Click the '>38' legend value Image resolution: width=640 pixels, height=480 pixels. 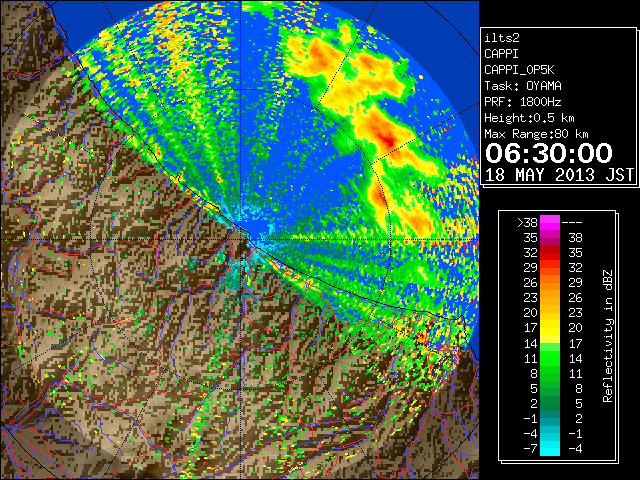click(x=527, y=223)
